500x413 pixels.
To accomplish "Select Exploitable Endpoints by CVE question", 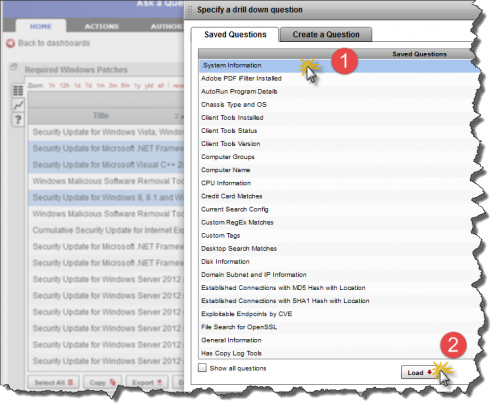I will [338, 314].
